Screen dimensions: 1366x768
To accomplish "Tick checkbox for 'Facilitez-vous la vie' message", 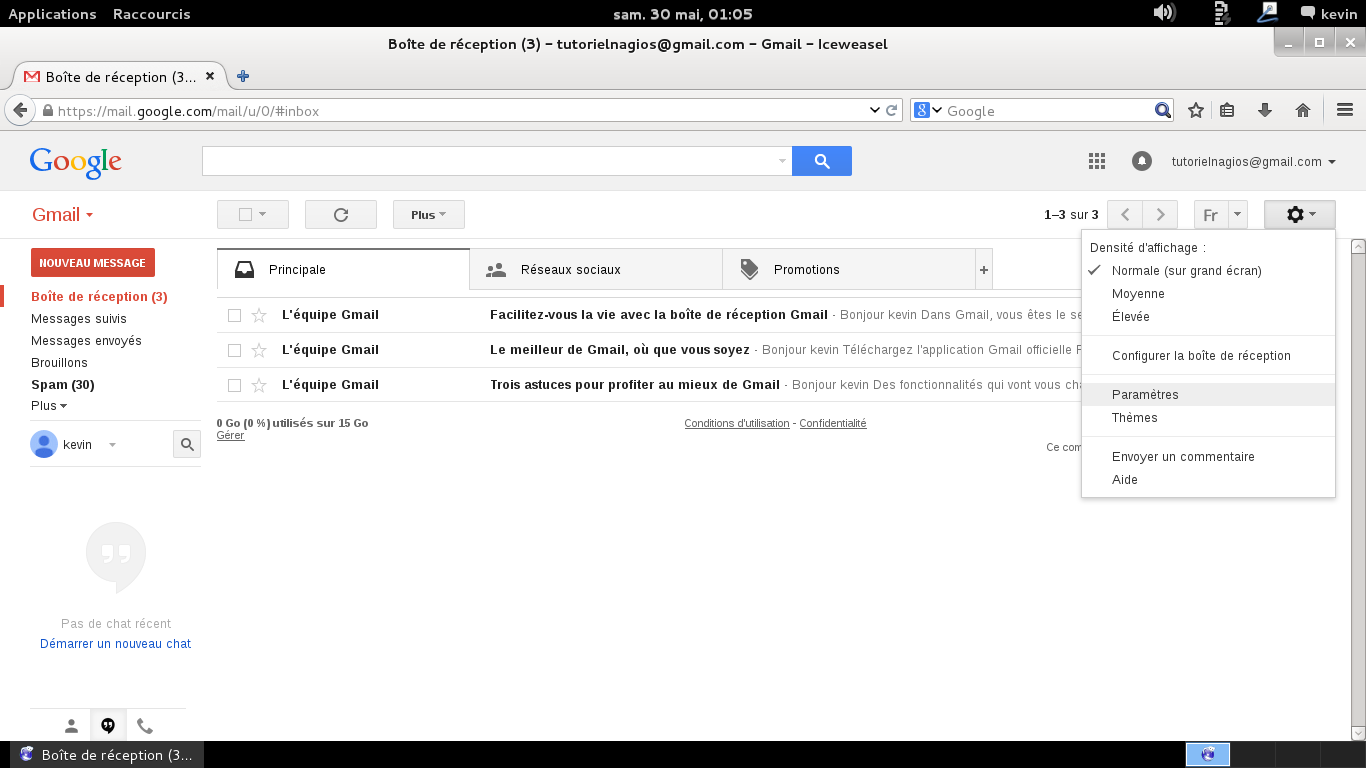I will [234, 315].
